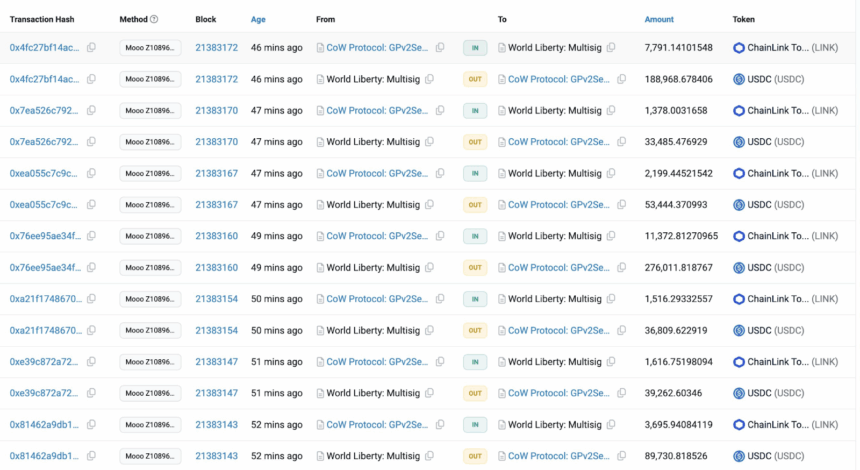
Task: Click the Method badge in the 89,730.818526 row
Action: click(x=150, y=456)
